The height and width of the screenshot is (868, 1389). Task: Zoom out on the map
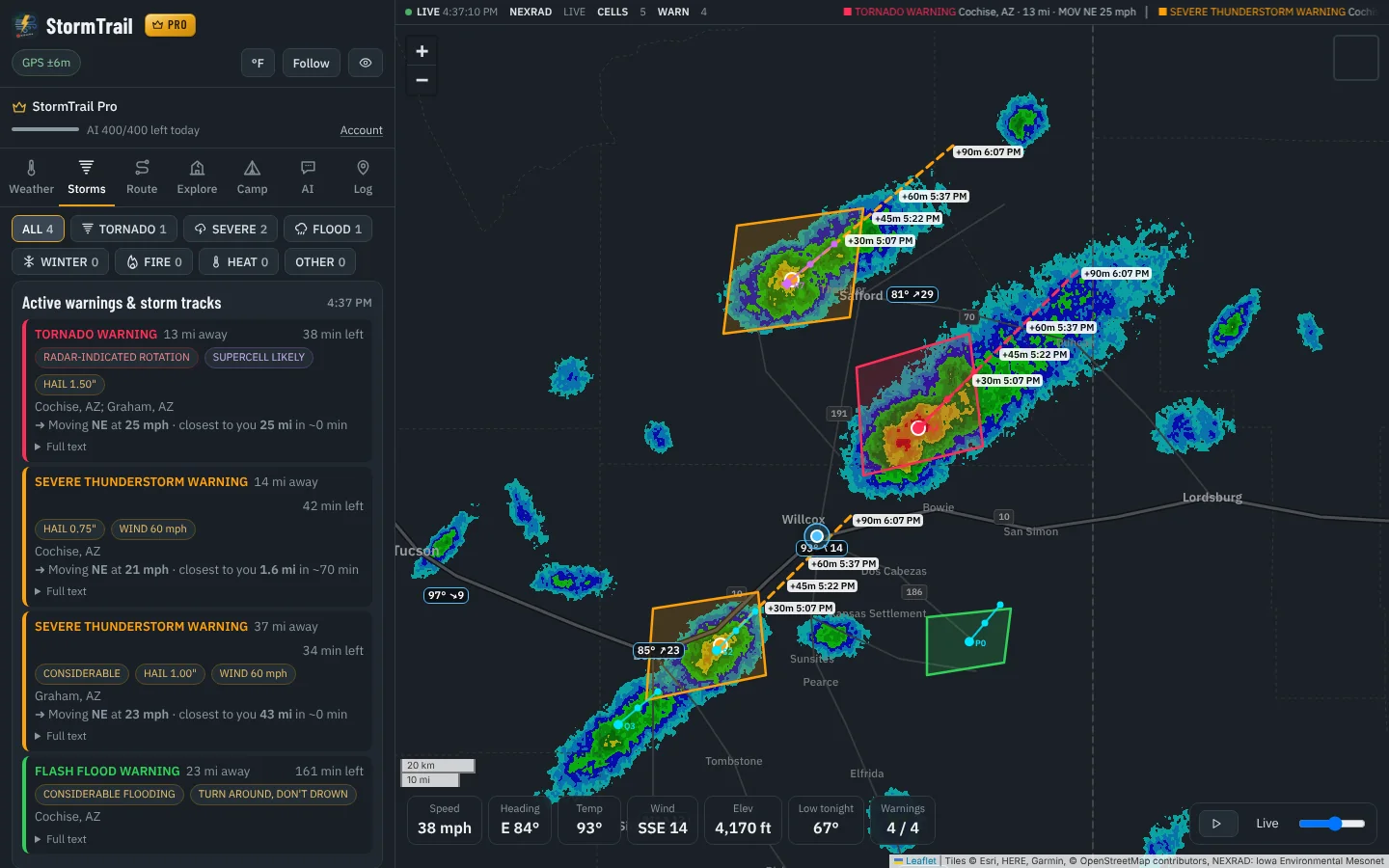[422, 80]
